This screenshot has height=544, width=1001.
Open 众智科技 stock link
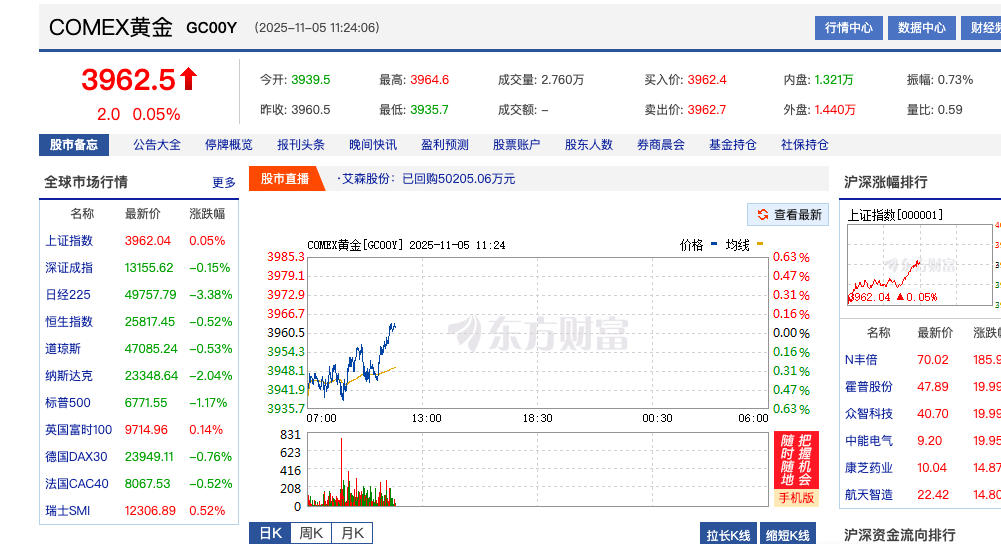click(869, 414)
